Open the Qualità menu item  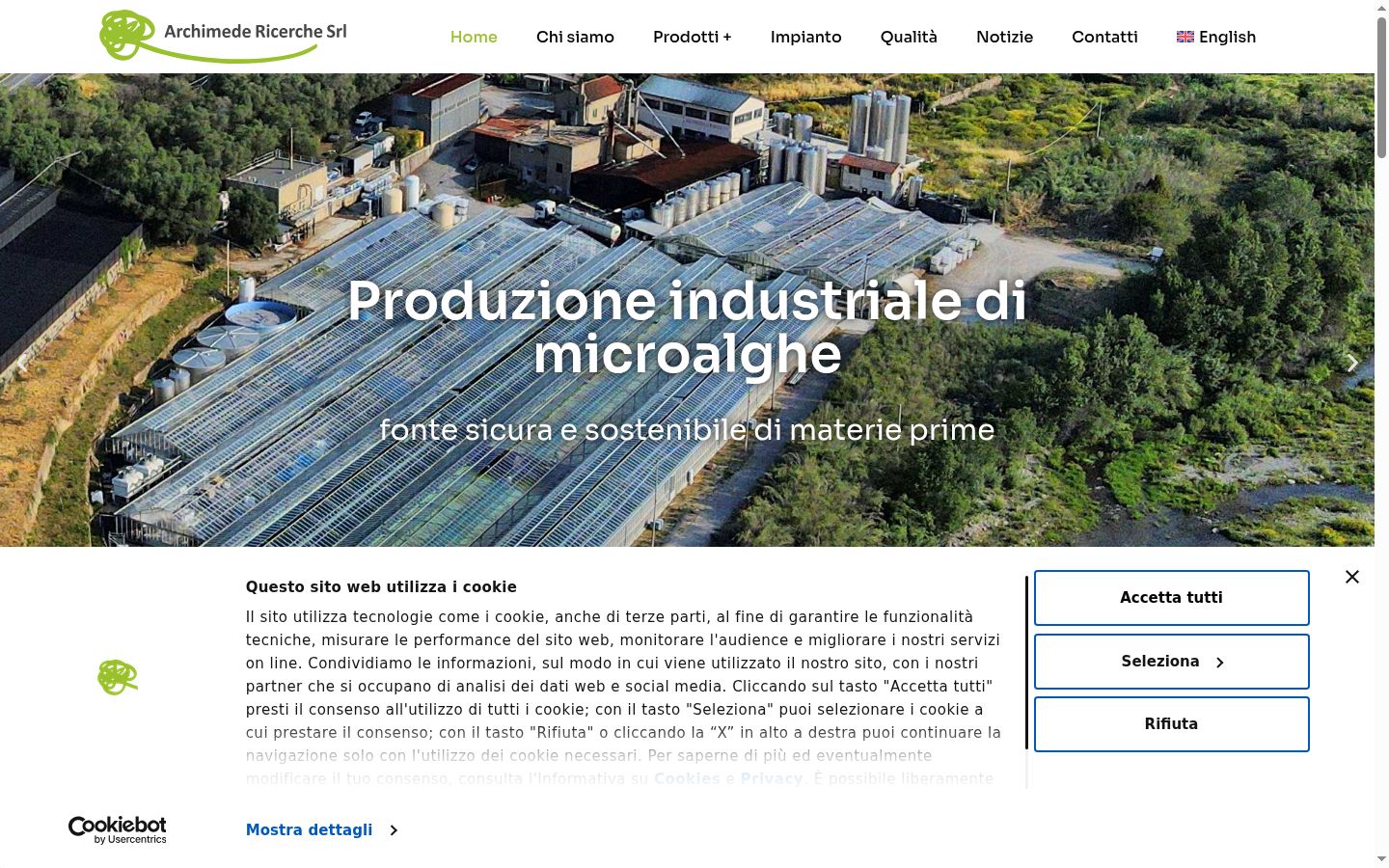[x=909, y=37]
